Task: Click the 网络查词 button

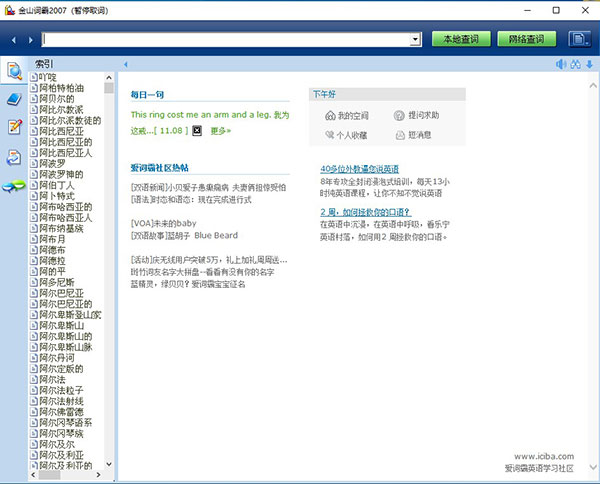Action: point(527,39)
